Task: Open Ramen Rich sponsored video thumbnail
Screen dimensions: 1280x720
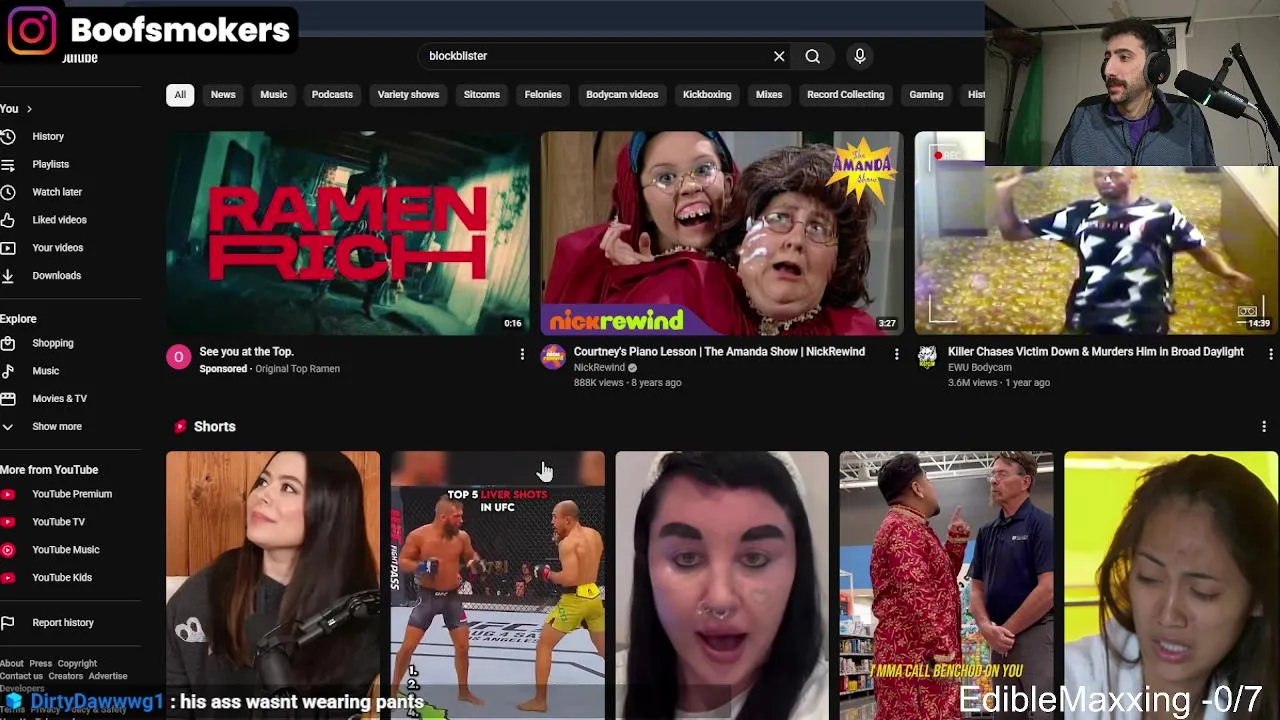Action: click(348, 233)
